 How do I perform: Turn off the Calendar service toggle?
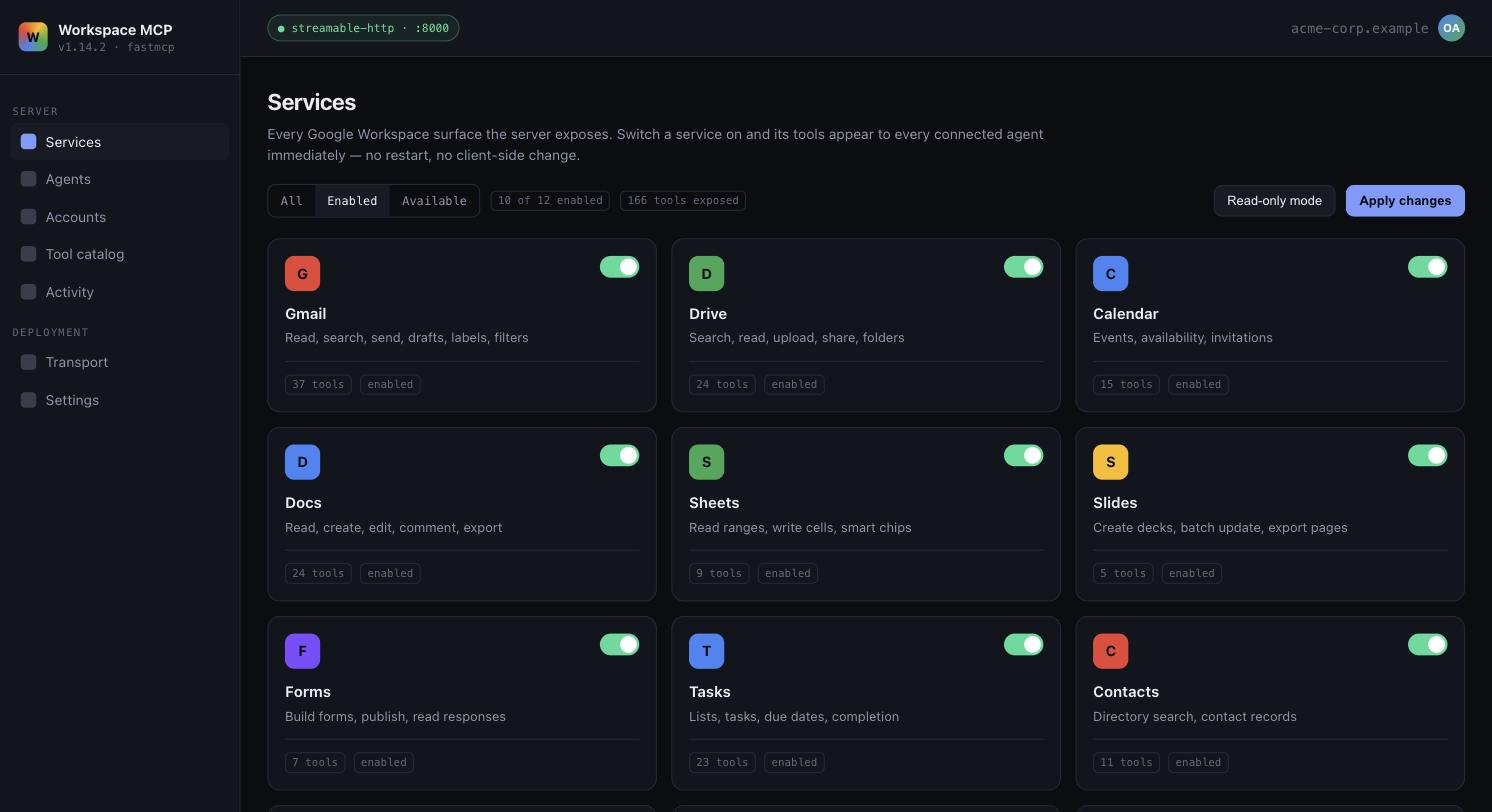tap(1427, 267)
